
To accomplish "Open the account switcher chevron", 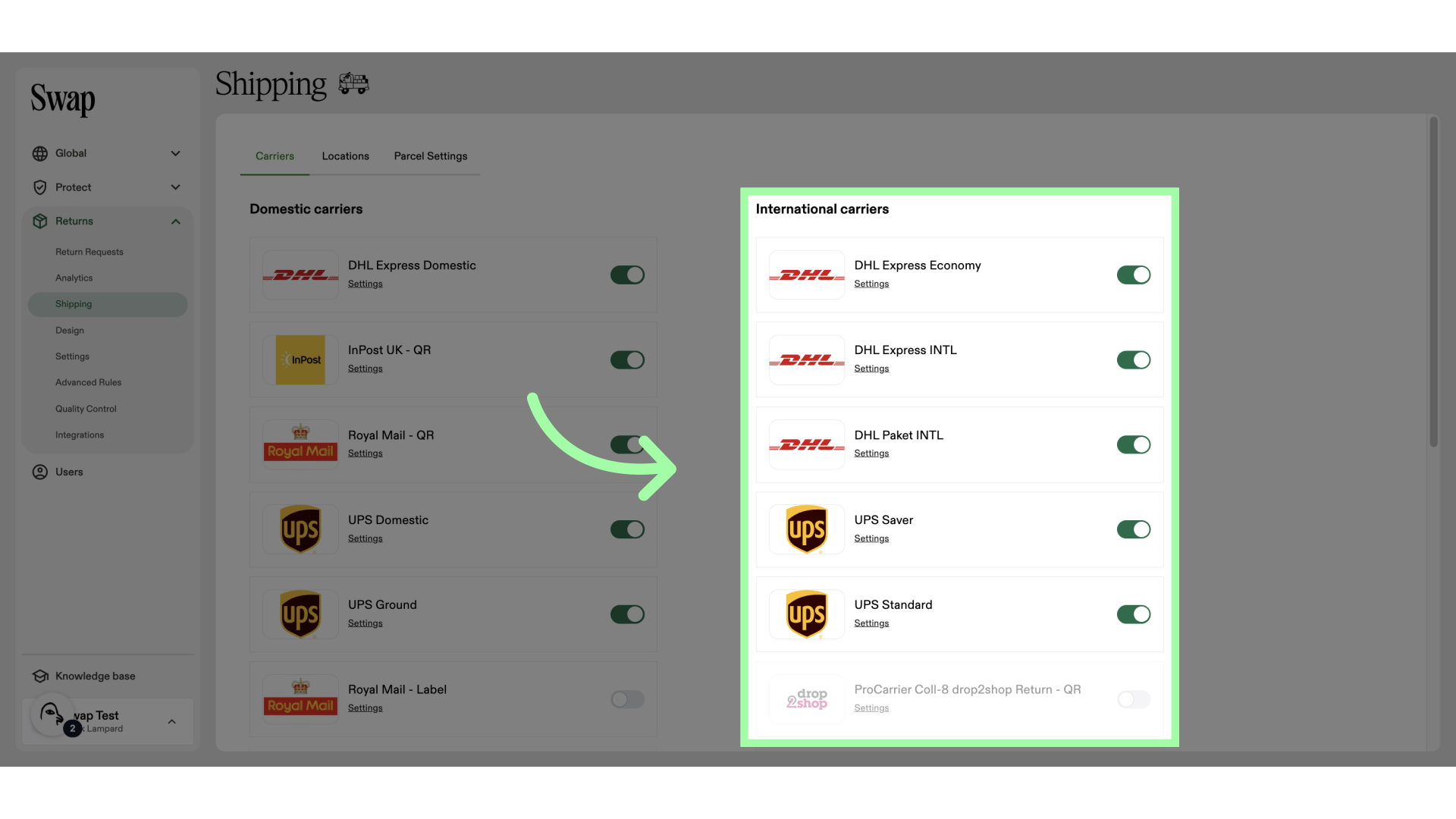I will (172, 721).
